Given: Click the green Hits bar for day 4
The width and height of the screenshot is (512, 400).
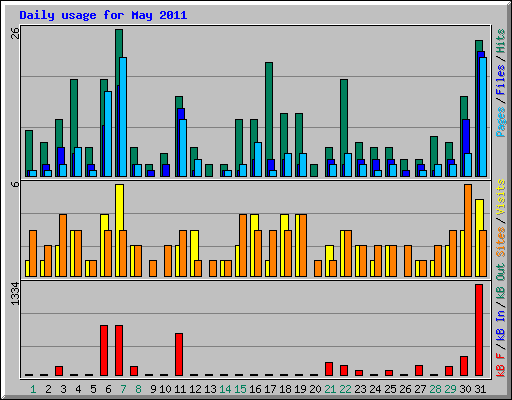Looking at the screenshot, I should pos(74,113).
